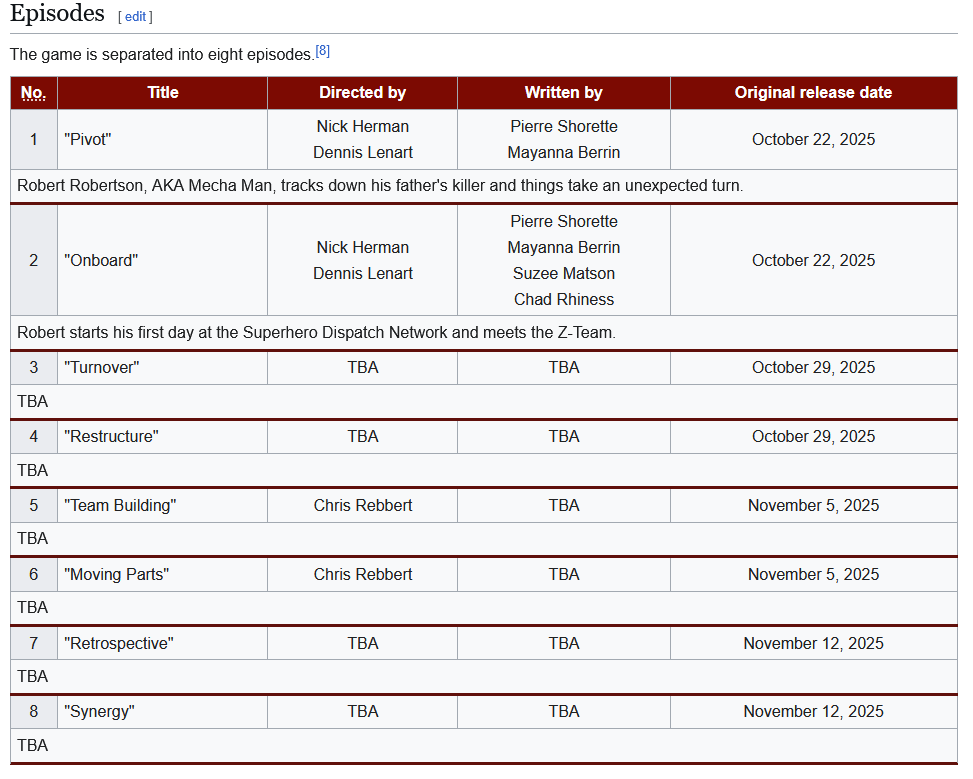Viewport: 973px width, 779px height.
Task: Click episode number 1 cell
Action: coord(34,140)
